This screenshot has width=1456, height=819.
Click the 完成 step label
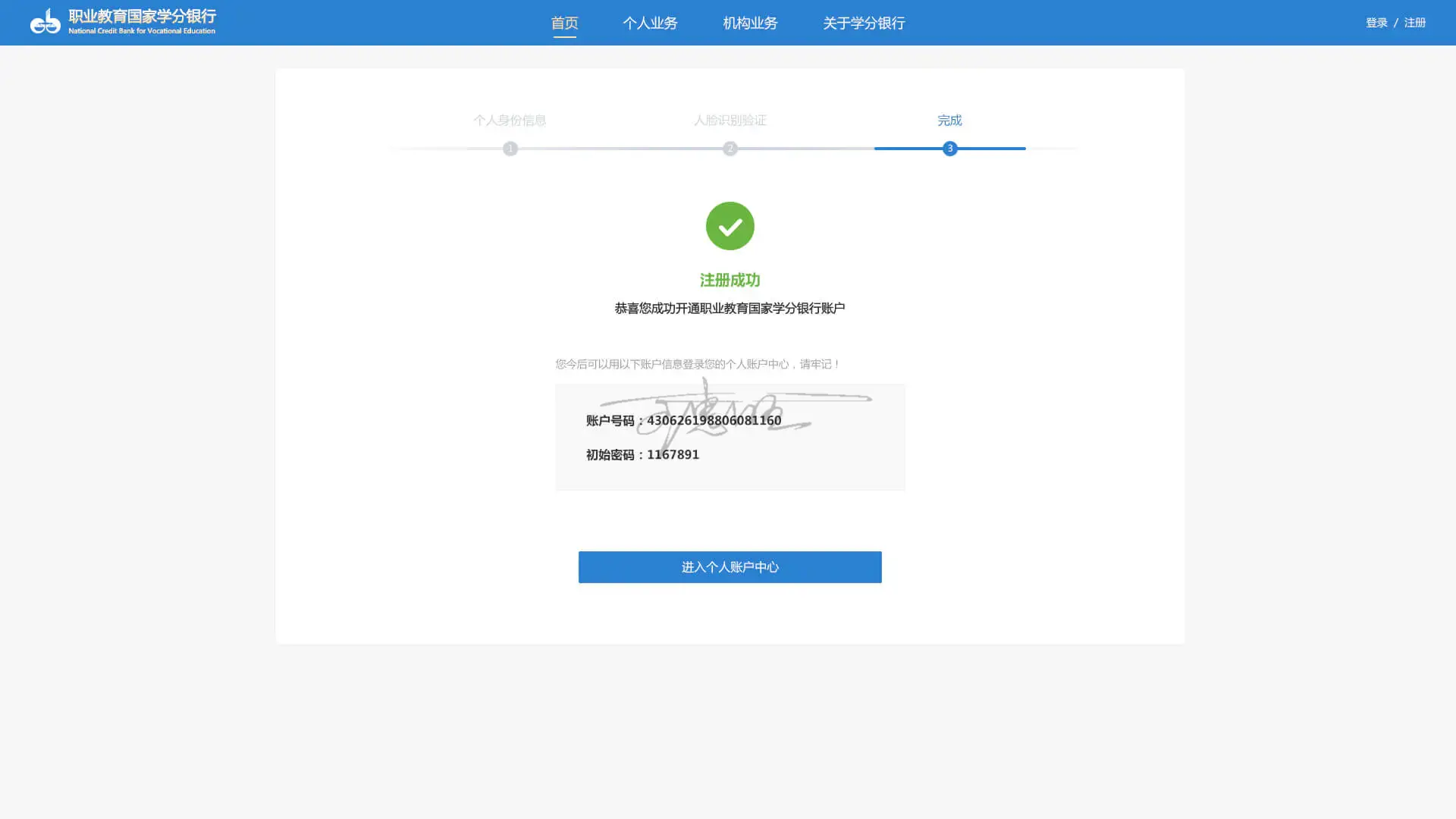tap(949, 121)
